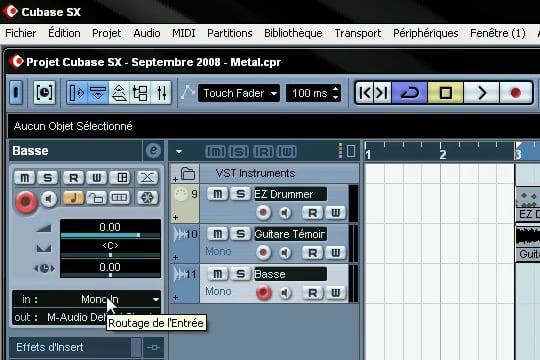Toggle monitor on the Basse track row
This screenshot has width=540, height=360.
coord(285,293)
